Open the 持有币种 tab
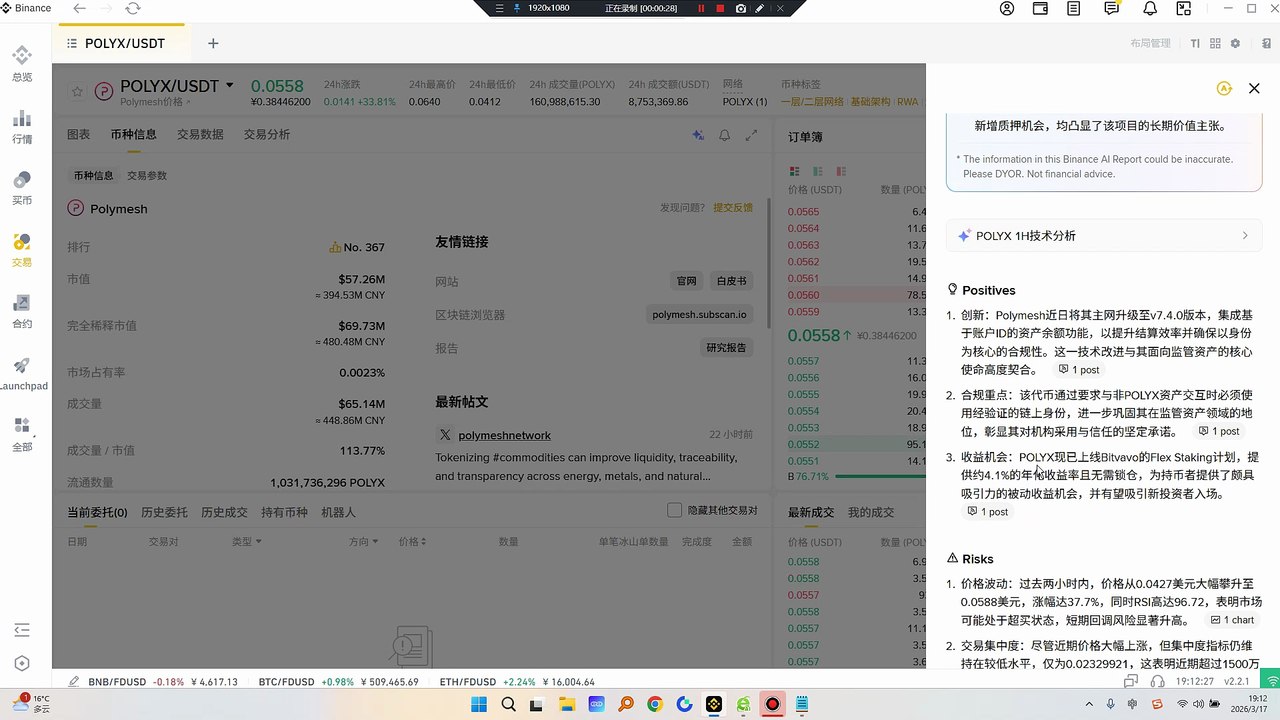 click(284, 512)
